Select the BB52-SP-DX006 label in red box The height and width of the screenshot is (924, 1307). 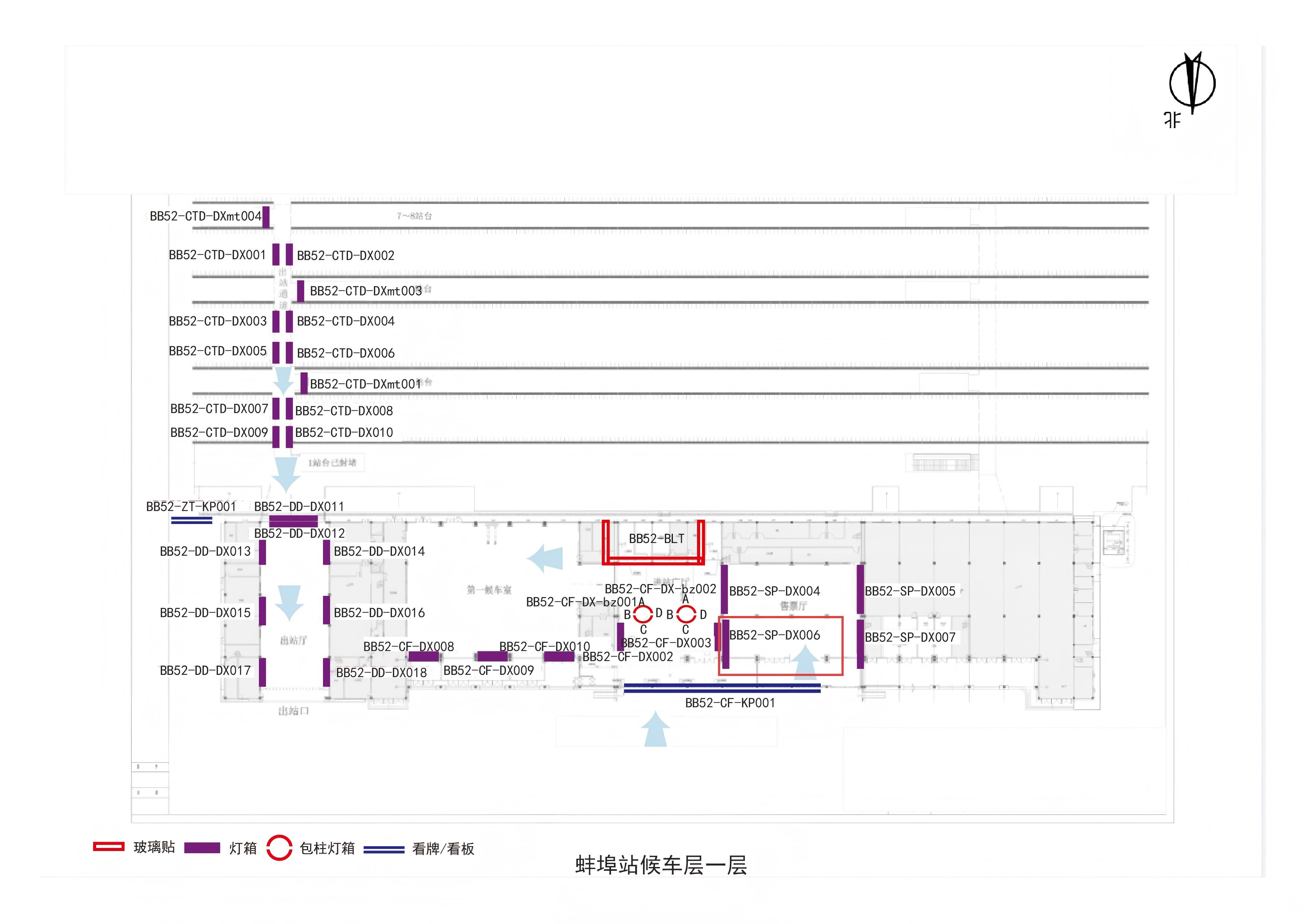[x=774, y=635]
